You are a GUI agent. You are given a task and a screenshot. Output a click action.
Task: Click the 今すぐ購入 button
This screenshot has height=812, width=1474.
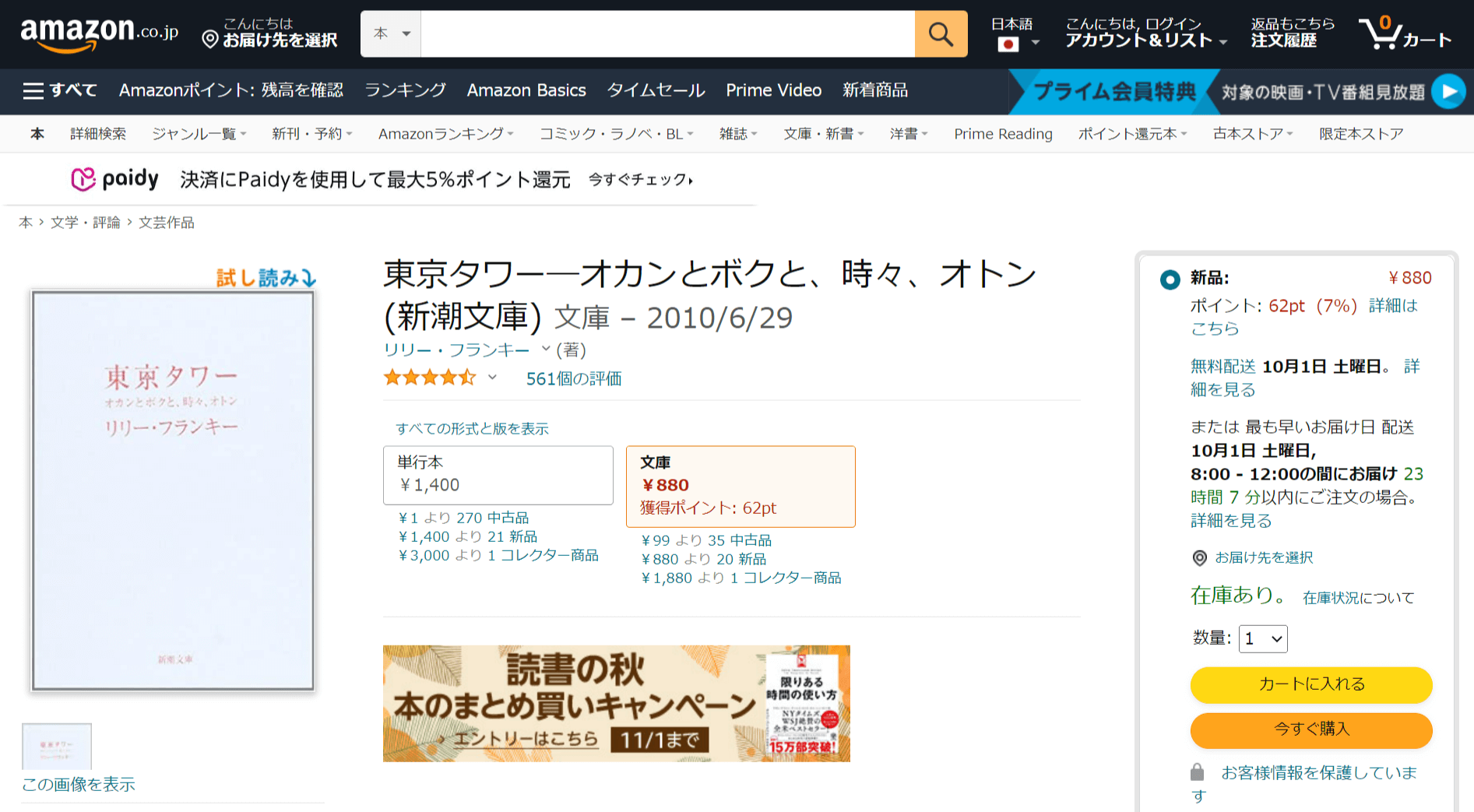(x=1310, y=729)
